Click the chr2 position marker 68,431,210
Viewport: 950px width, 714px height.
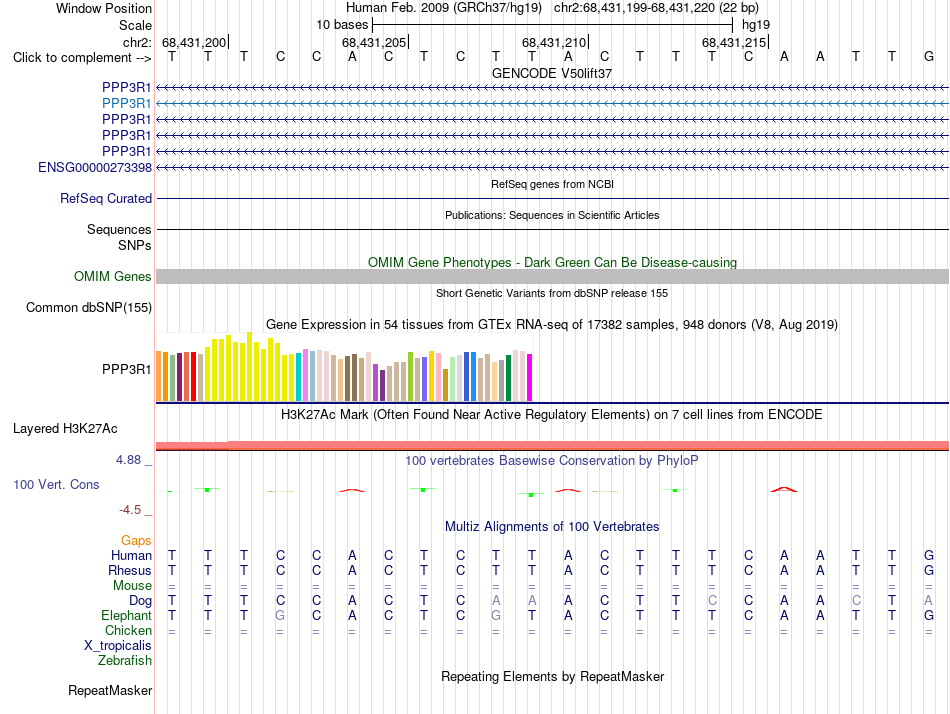554,42
